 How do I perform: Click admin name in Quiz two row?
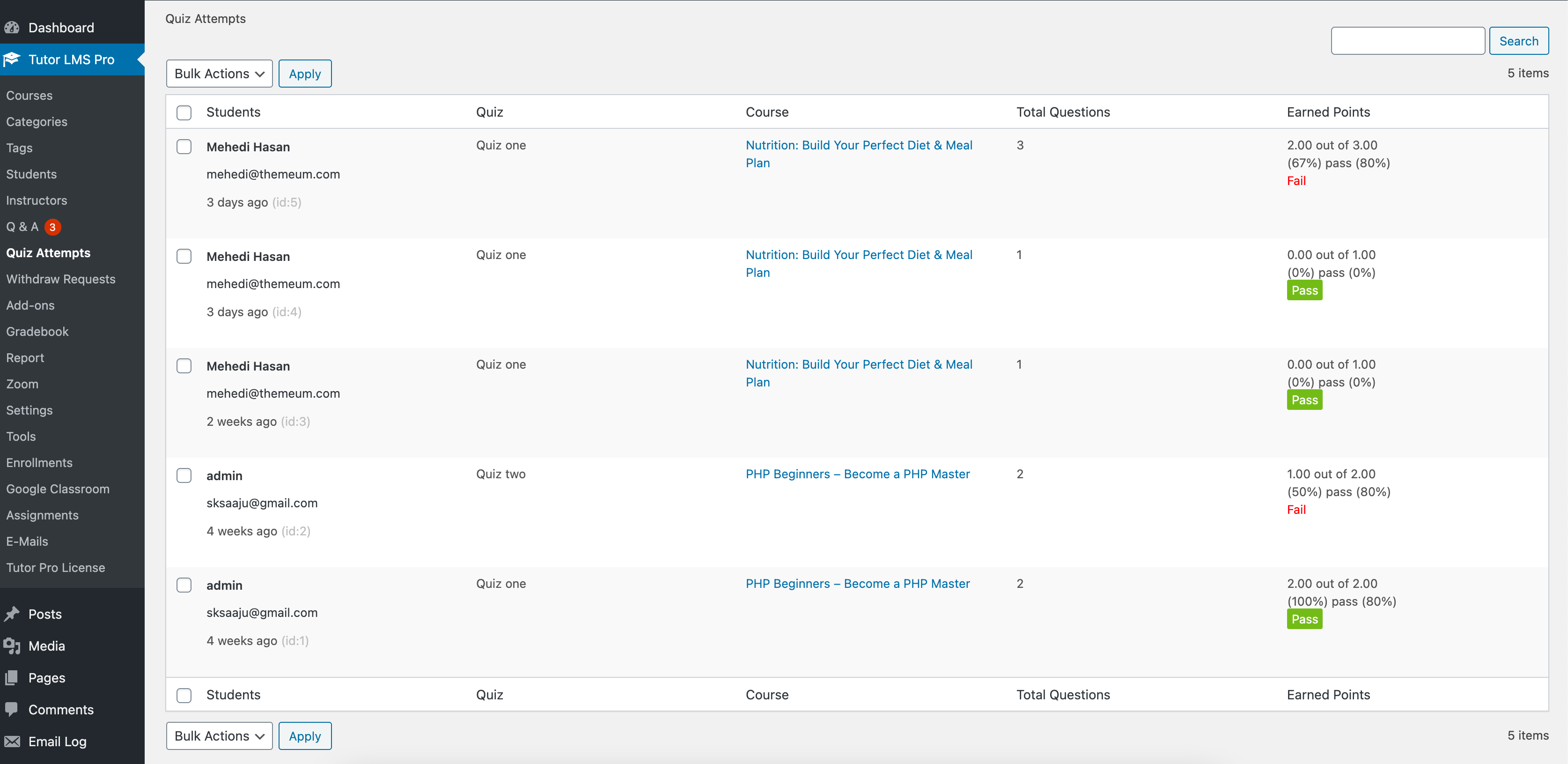pos(224,475)
